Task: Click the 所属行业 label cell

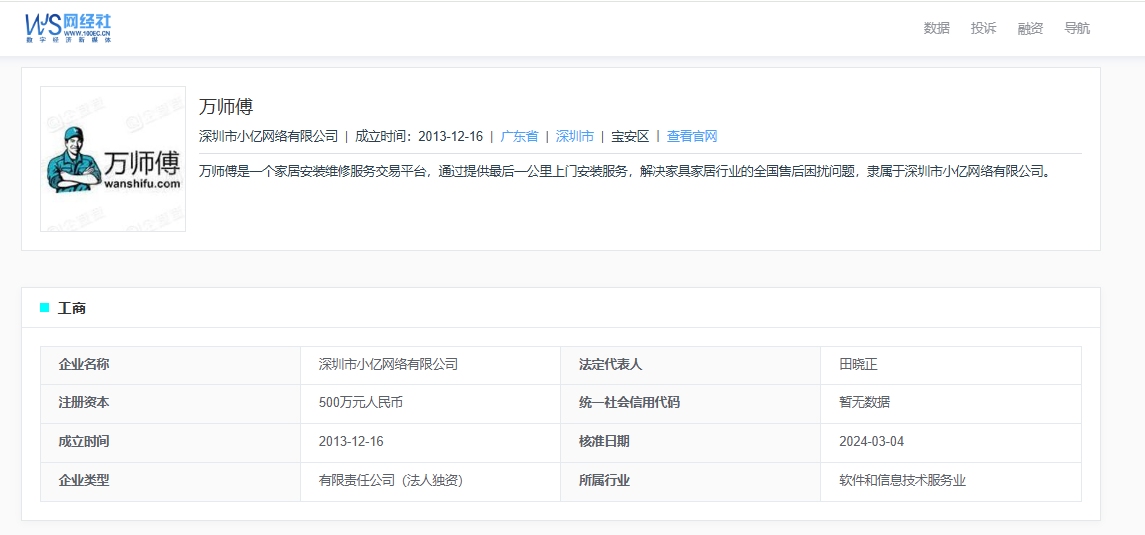Action: [691, 482]
